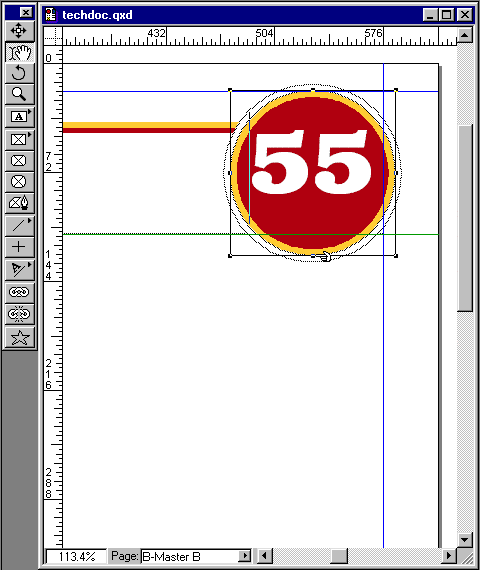
Task: Select the Item tool in the tool palette
Action: tap(20, 31)
